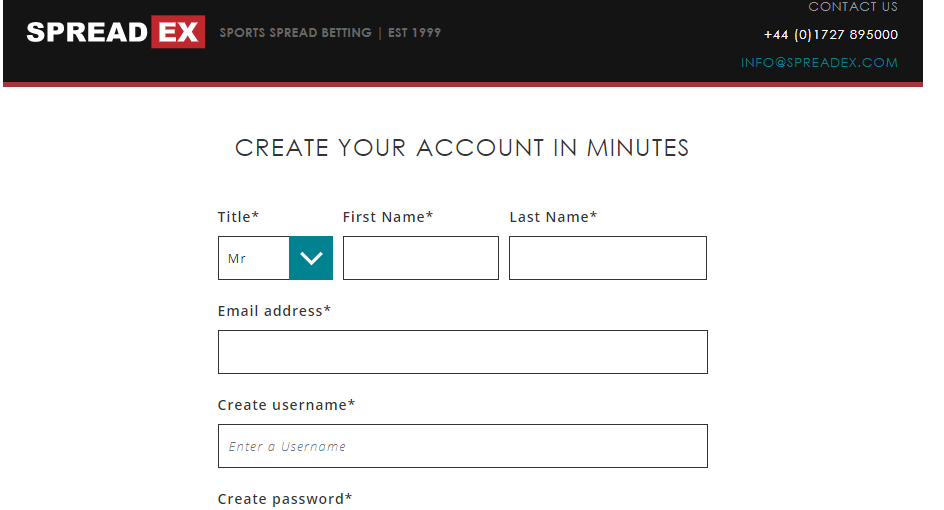
Task: Click the 'EST 1999' text in header
Action: point(414,33)
